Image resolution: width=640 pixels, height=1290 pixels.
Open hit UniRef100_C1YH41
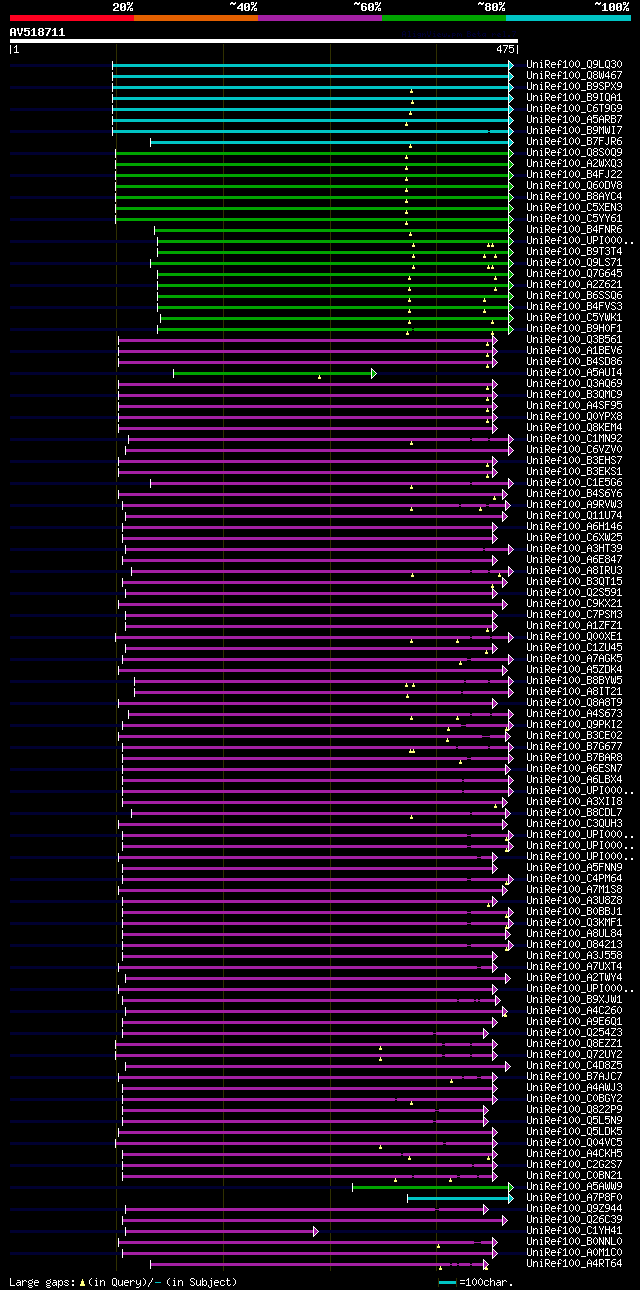tap(574, 1231)
